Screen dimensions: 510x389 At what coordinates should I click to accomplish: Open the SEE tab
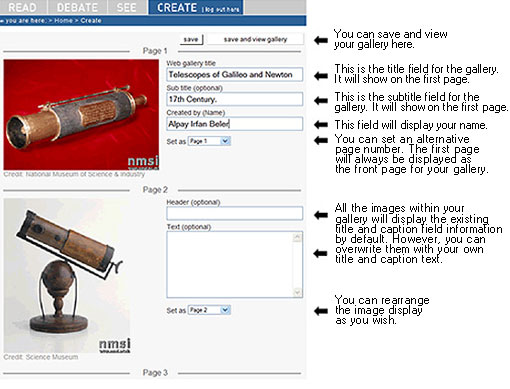pos(127,7)
